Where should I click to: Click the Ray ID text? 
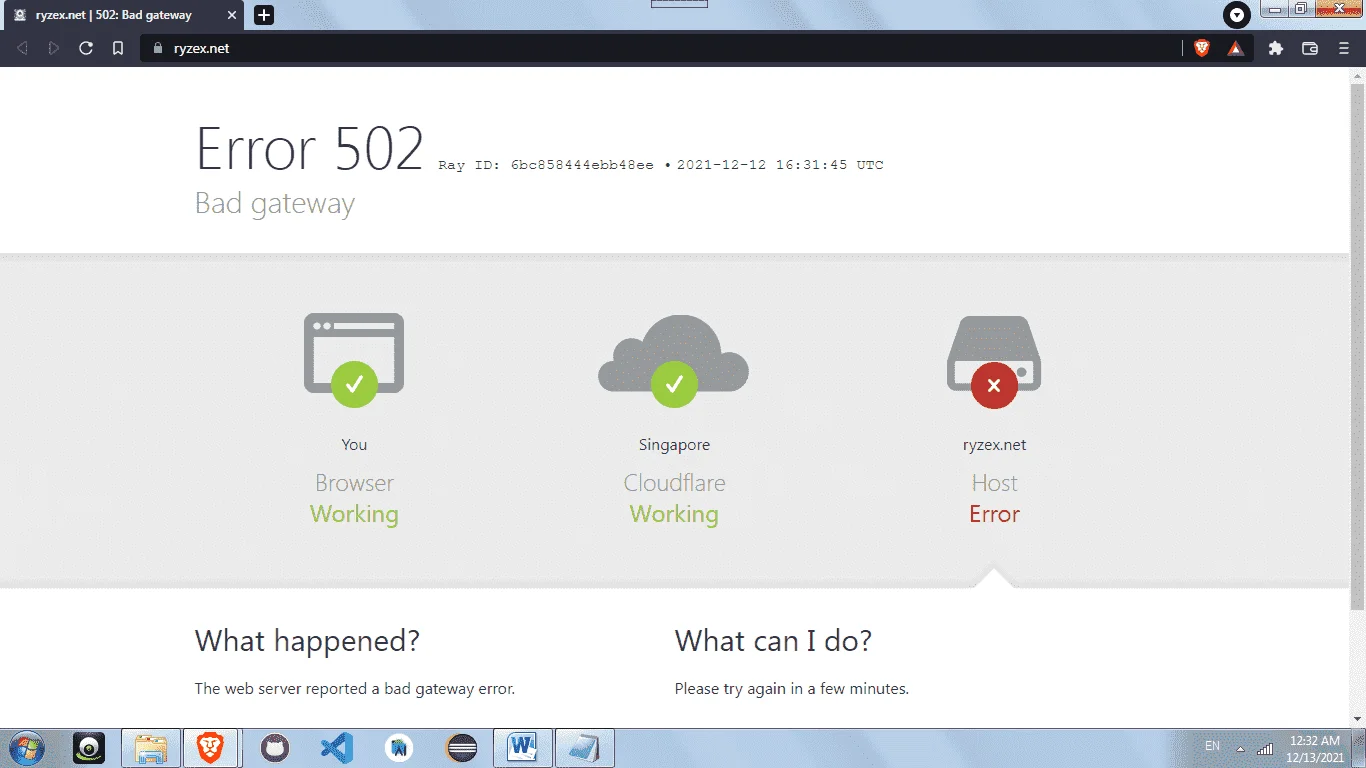[x=546, y=165]
